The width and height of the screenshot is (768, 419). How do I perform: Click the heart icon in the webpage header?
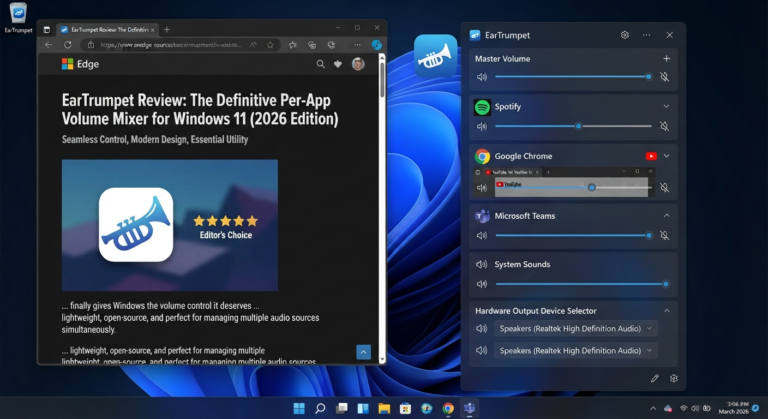coord(338,64)
